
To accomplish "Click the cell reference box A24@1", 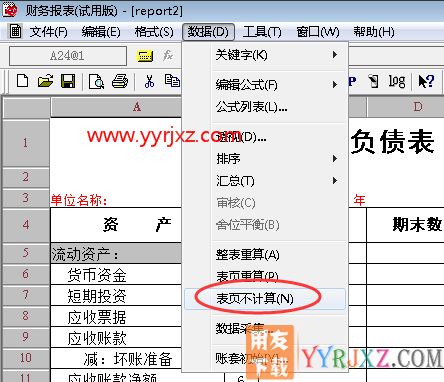I will (68, 56).
